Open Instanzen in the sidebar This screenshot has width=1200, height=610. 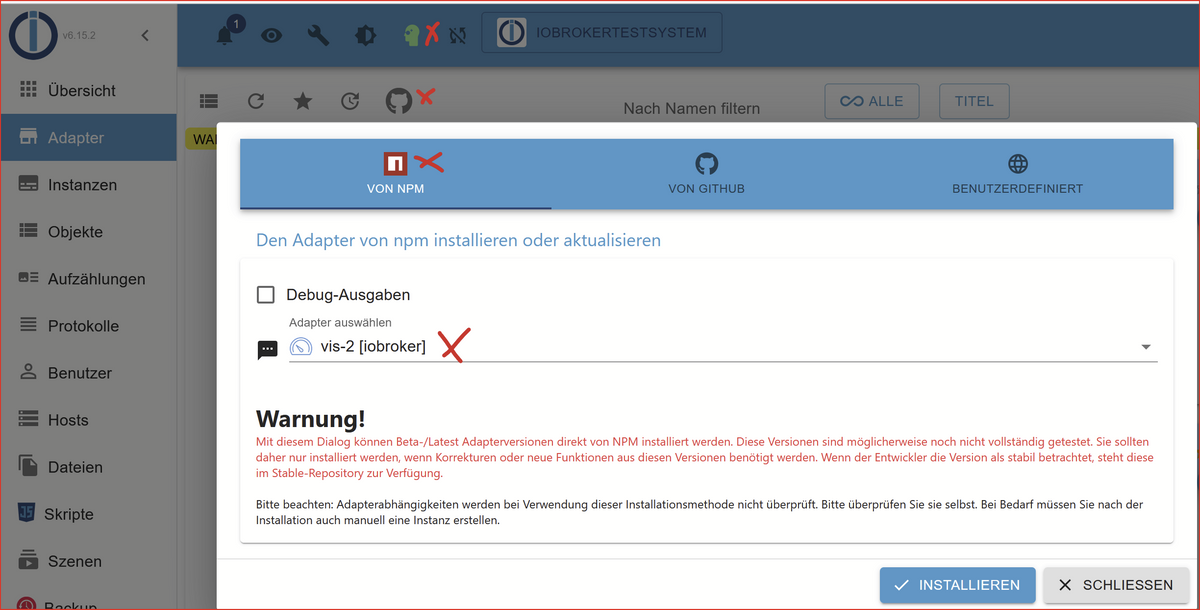[x=82, y=185]
